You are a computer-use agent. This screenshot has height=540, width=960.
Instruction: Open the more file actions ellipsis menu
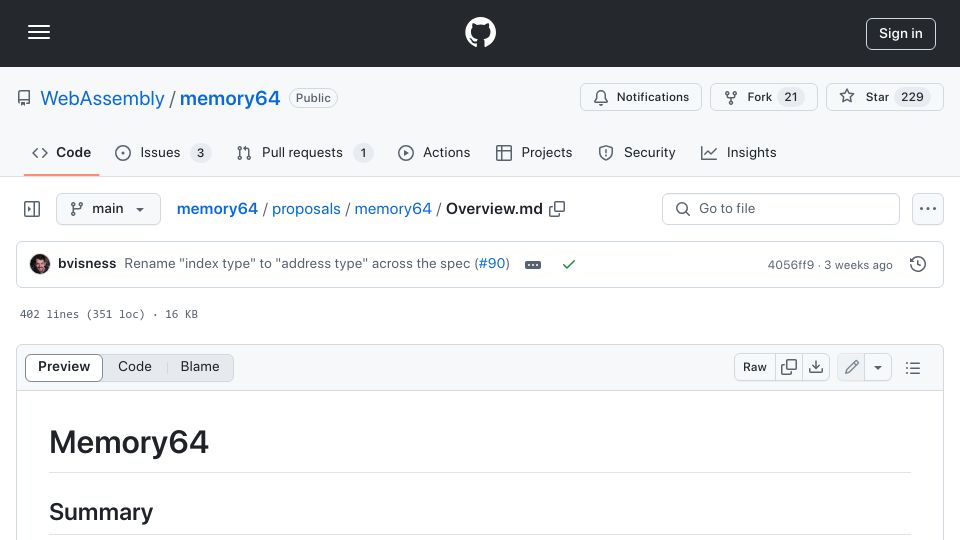pos(928,209)
